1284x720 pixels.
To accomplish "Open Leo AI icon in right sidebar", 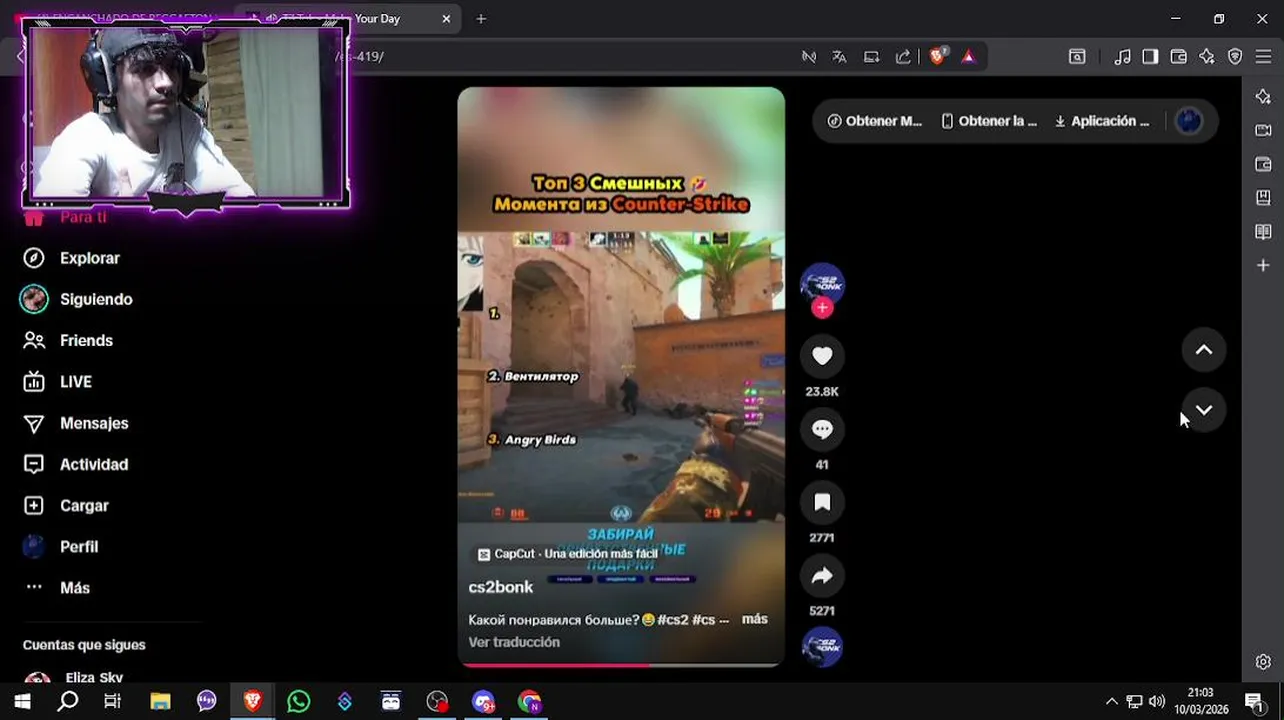I will coord(1263,96).
